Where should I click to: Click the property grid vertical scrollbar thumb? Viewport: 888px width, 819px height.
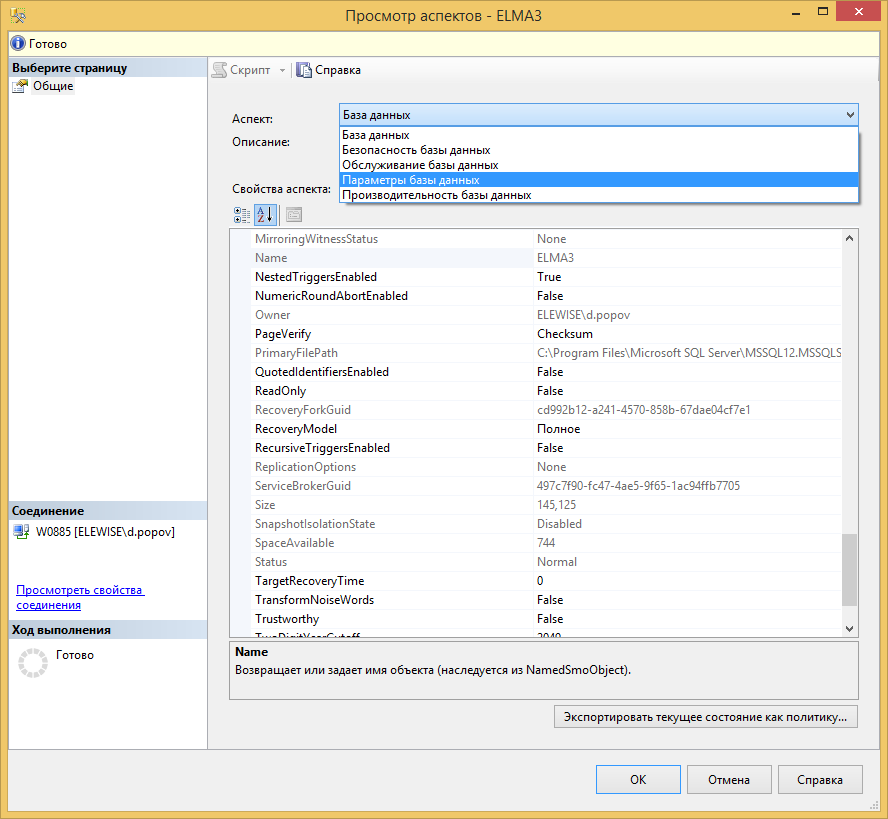point(849,568)
